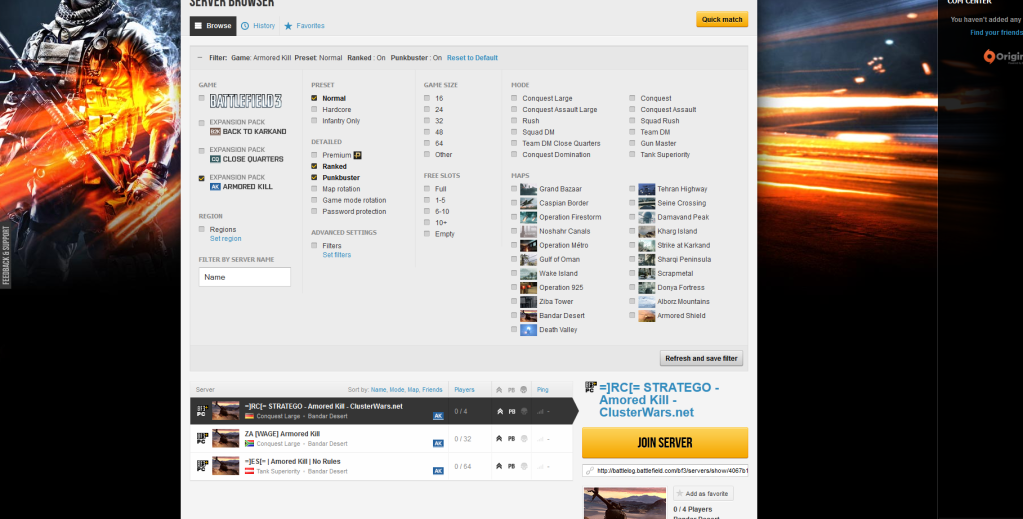Image resolution: width=1023 pixels, height=519 pixels.
Task: Open Set filters under Advanced Settings
Action: (x=337, y=255)
